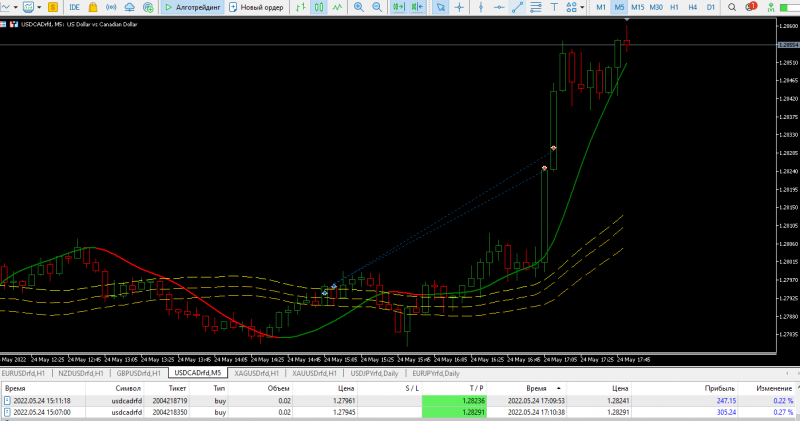Toggle the Алготрейдинг button

coord(193,7)
